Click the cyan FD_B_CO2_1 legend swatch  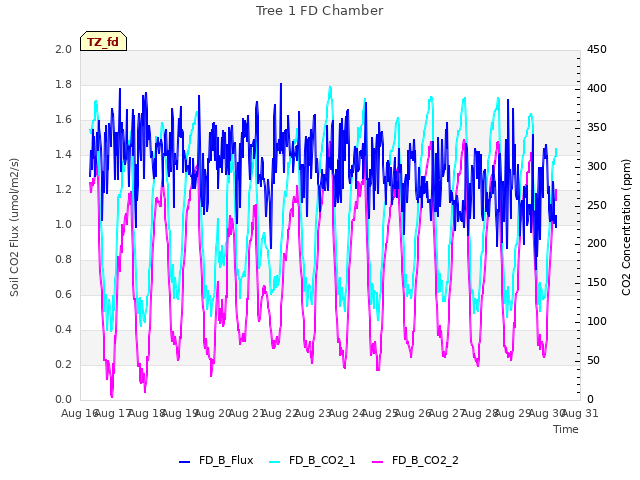275,462
